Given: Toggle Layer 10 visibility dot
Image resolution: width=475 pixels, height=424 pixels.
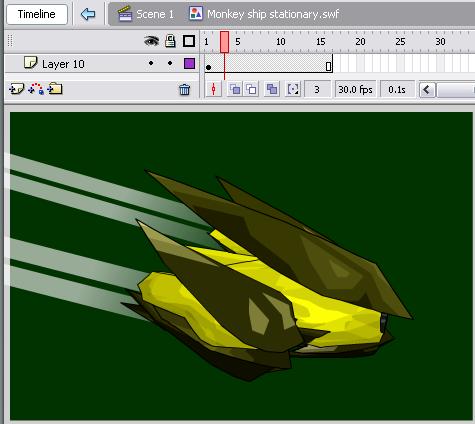Looking at the screenshot, I should tap(151, 63).
